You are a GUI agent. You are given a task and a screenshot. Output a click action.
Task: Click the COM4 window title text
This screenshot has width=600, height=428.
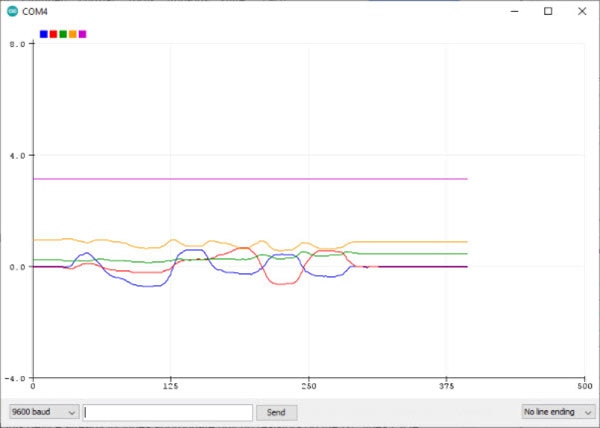tap(35, 12)
